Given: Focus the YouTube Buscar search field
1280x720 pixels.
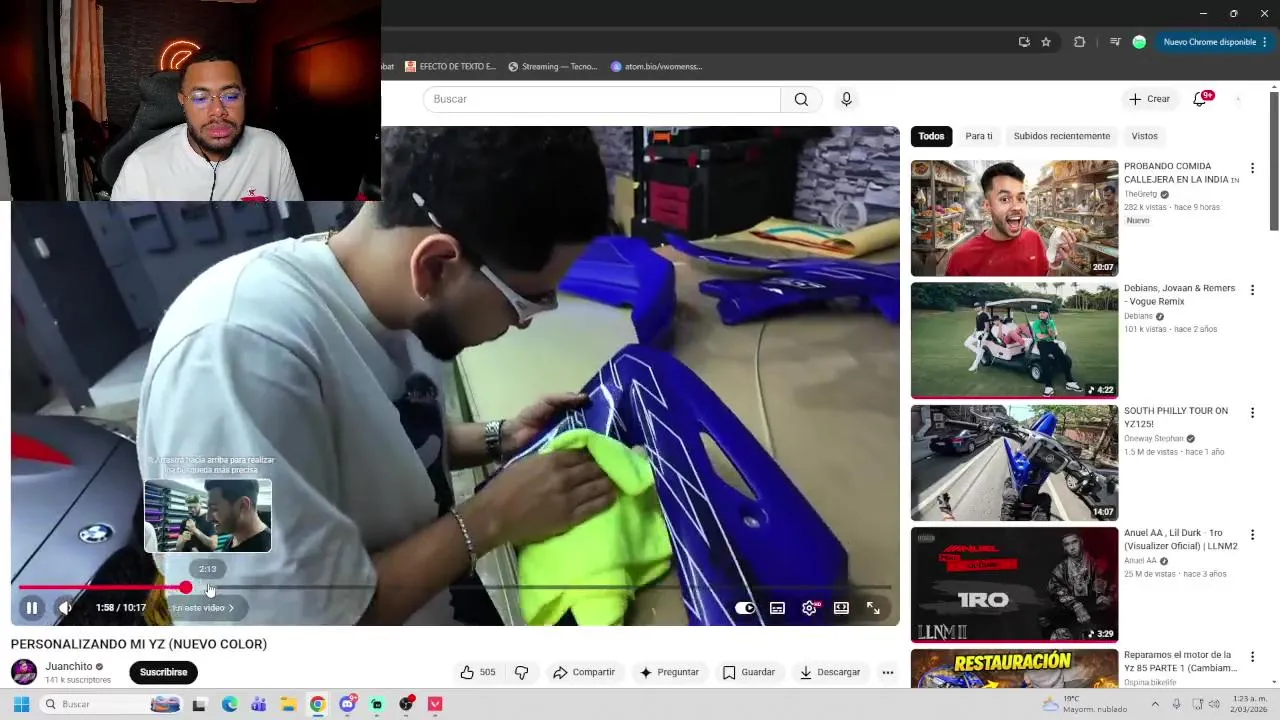Looking at the screenshot, I should click(x=602, y=99).
